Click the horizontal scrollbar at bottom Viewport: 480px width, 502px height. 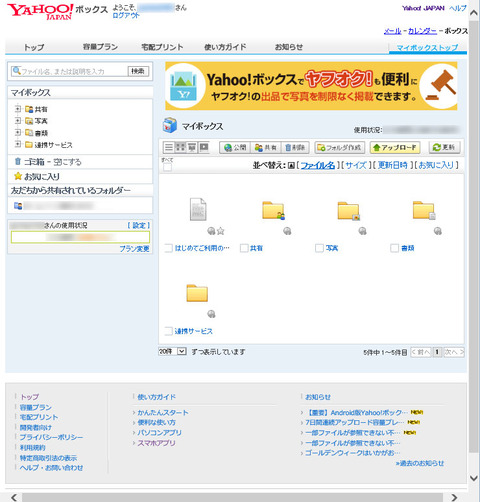pos(232,497)
